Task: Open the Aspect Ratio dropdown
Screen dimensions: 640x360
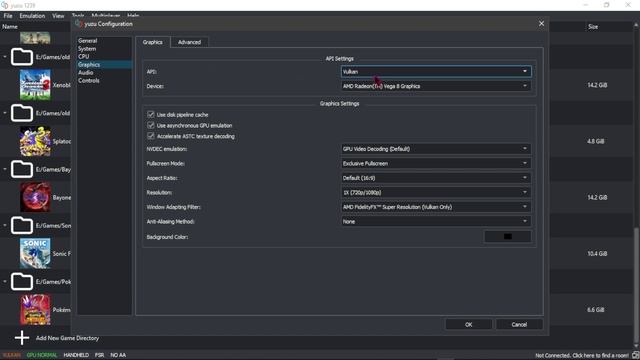Action: pos(436,178)
